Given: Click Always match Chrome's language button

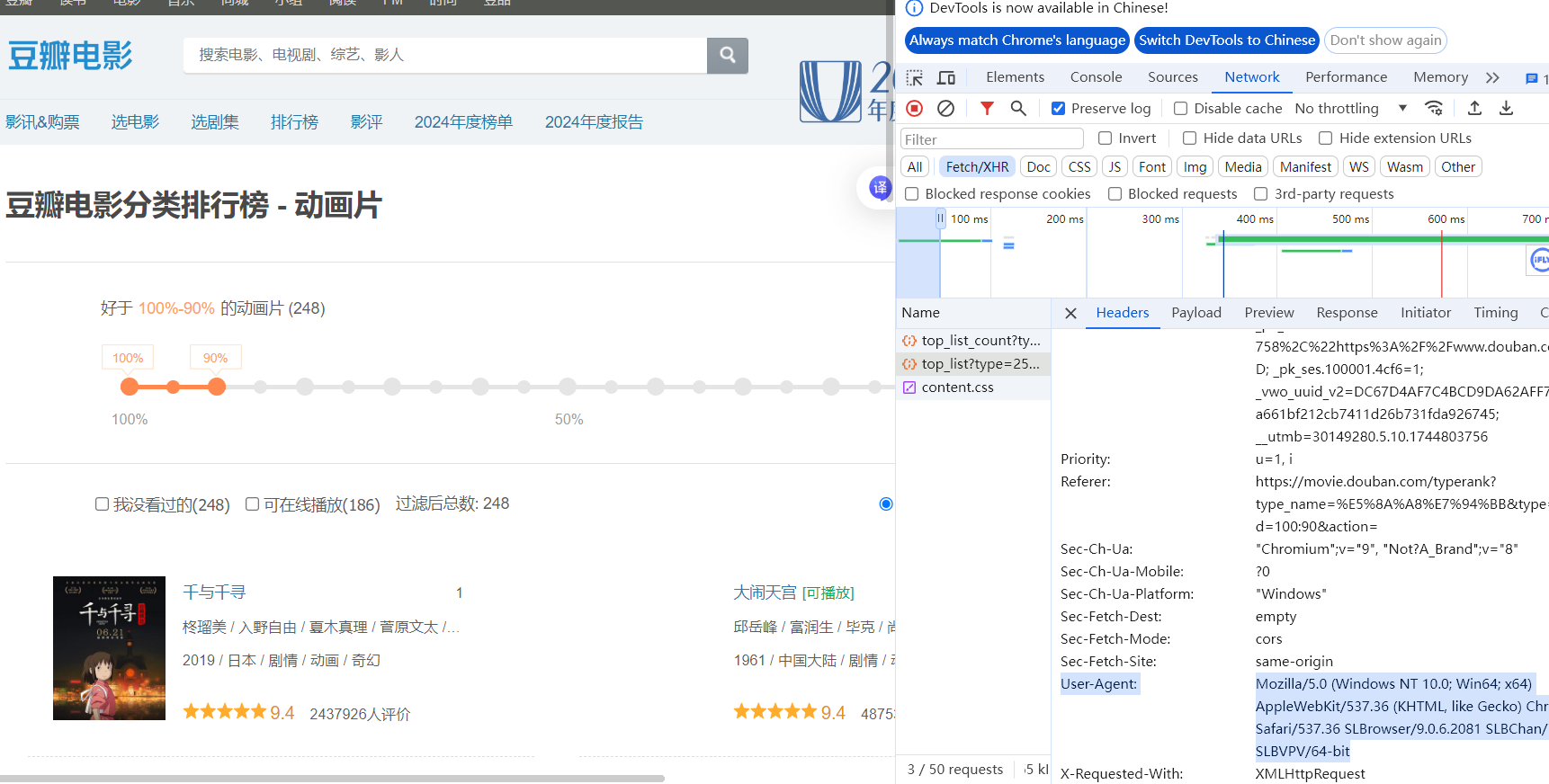Looking at the screenshot, I should coord(1016,40).
